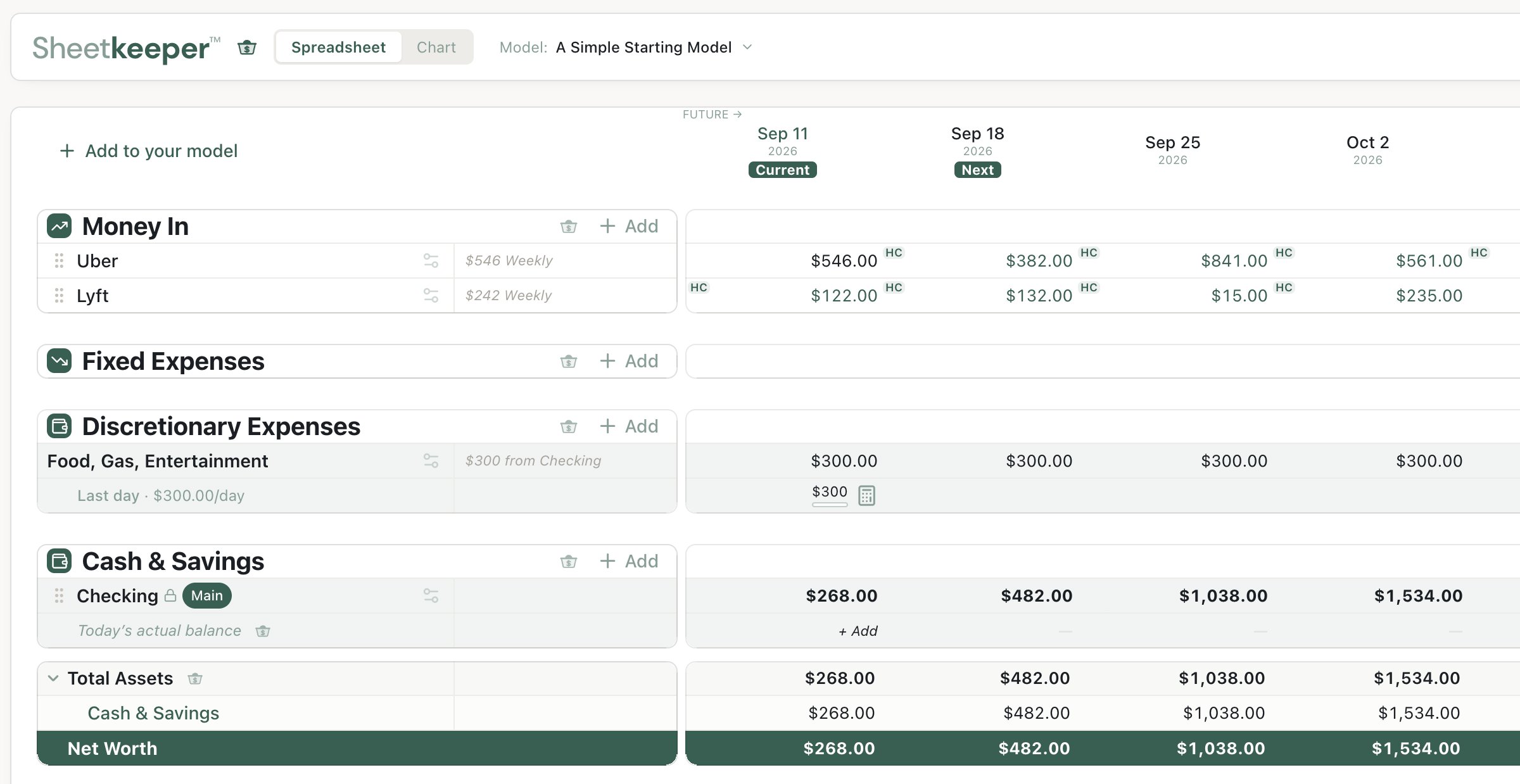The image size is (1520, 784).
Task: Click $546 Weekly description for Uber
Action: [509, 261]
